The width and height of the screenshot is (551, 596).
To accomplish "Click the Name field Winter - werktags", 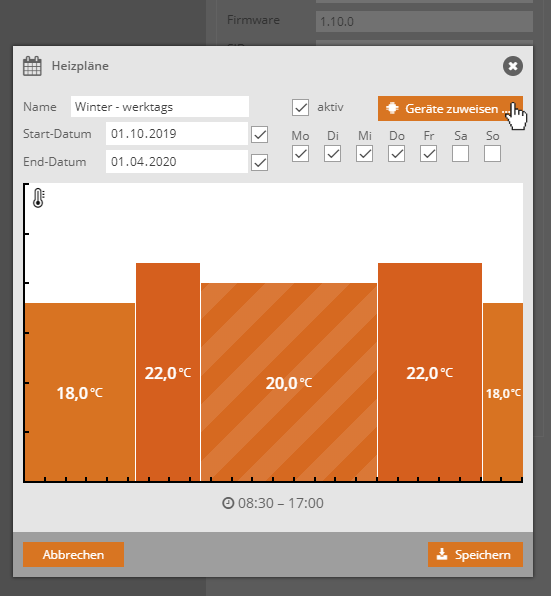I will coord(160,106).
